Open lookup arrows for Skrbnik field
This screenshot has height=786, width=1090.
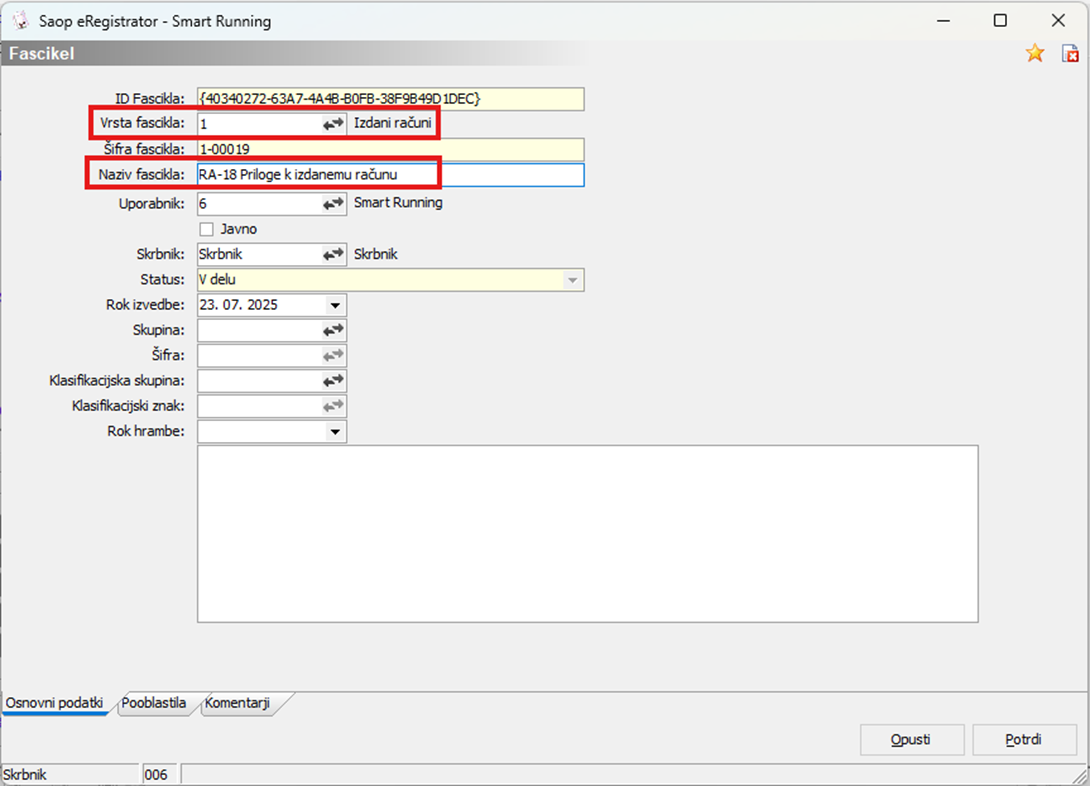334,254
